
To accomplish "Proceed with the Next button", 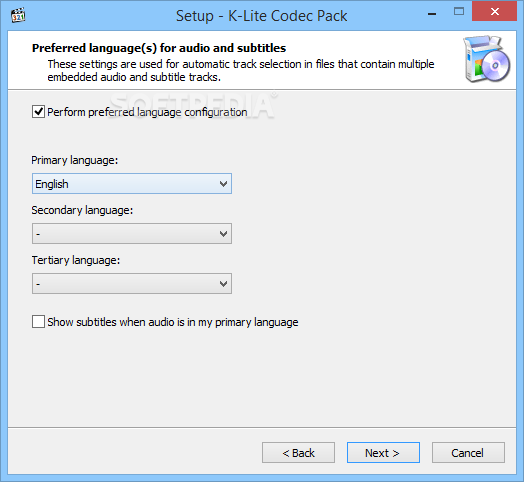I will 383,453.
